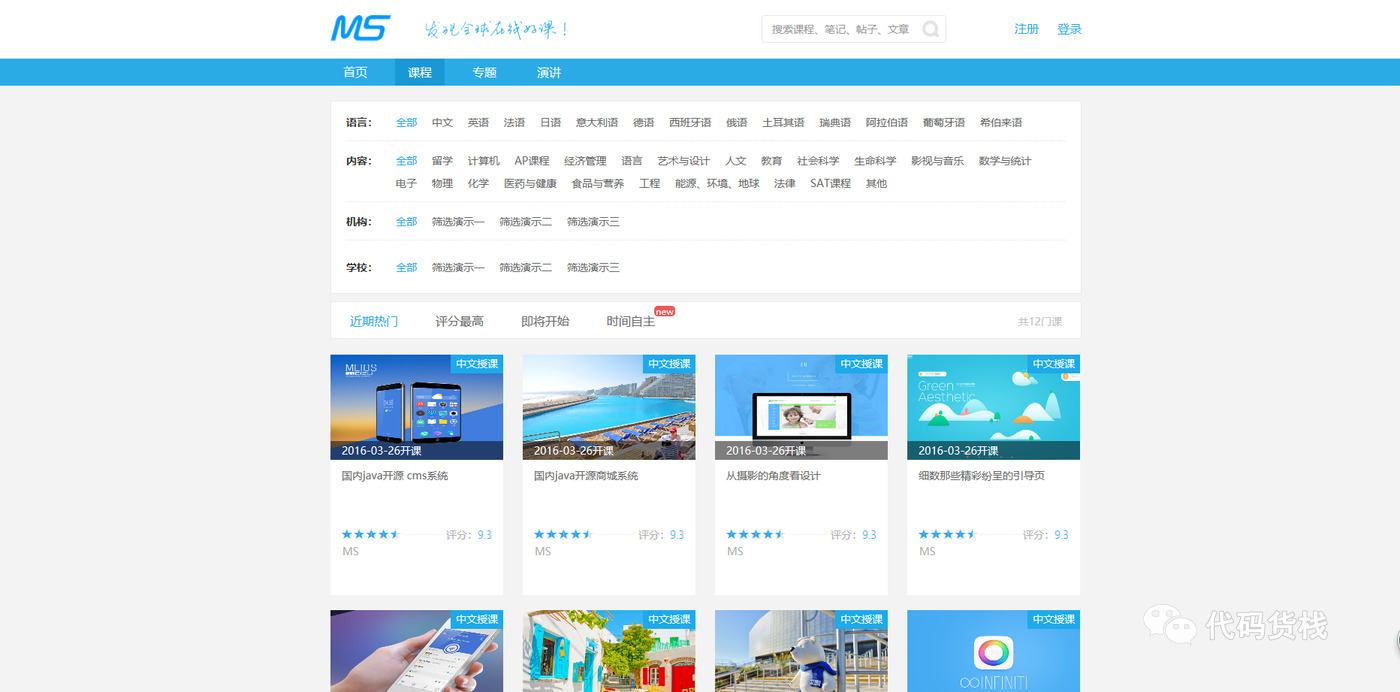Filter language by 意大利语
This screenshot has height=692, width=1400.
[597, 122]
